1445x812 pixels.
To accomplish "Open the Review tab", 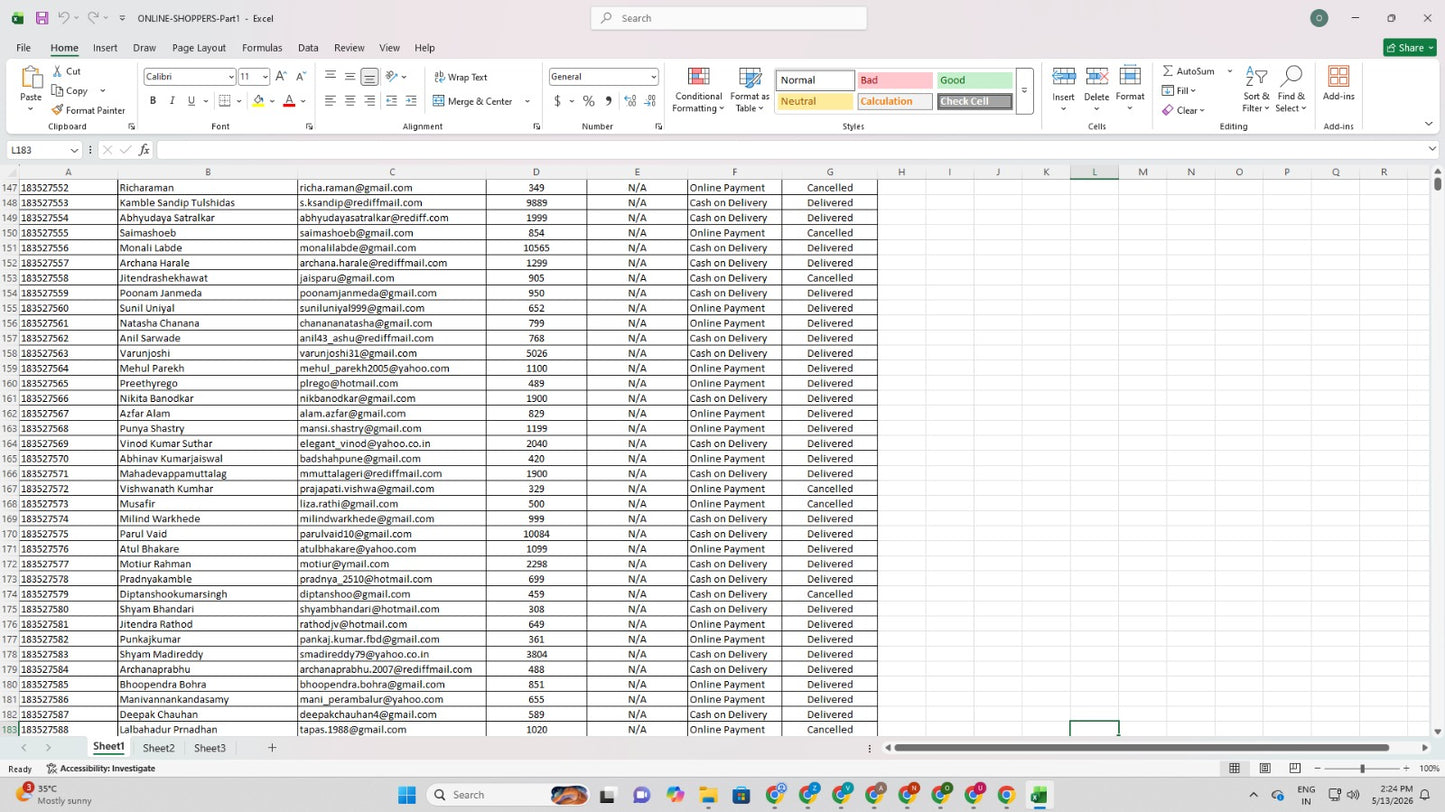I will [x=349, y=48].
